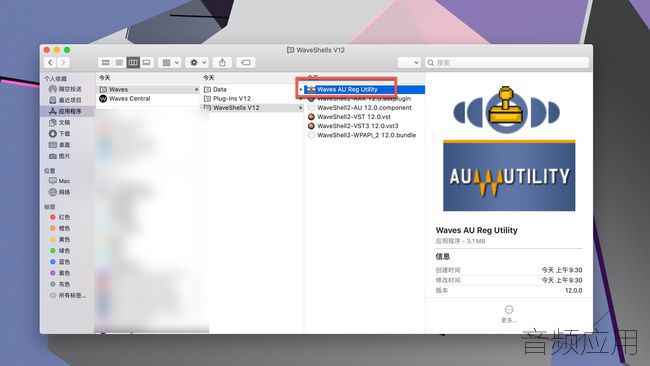
Task: Click the Edit Tags toolbar button
Action: coord(246,63)
